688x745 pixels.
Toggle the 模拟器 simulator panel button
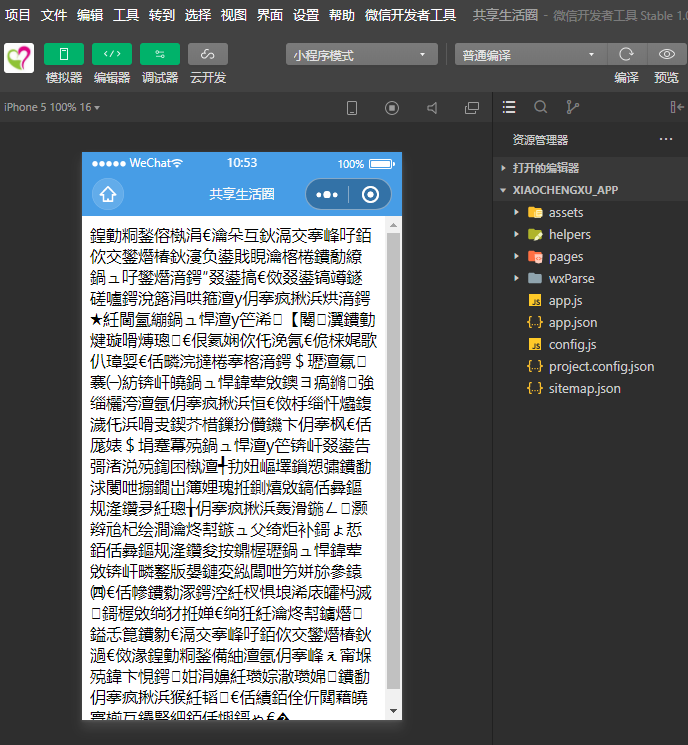[64, 54]
